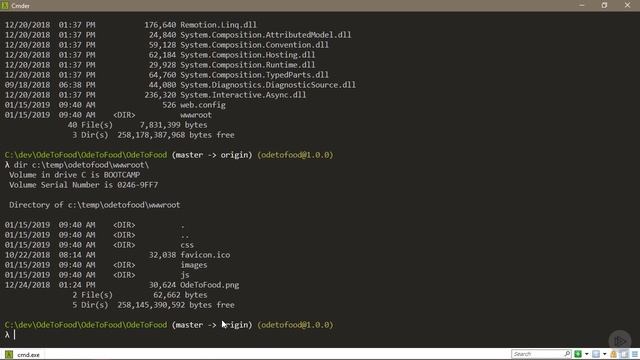Screen dimensions: 640x360
Task: Click System.Interactive.Async.dll text
Action: [x=243, y=95]
